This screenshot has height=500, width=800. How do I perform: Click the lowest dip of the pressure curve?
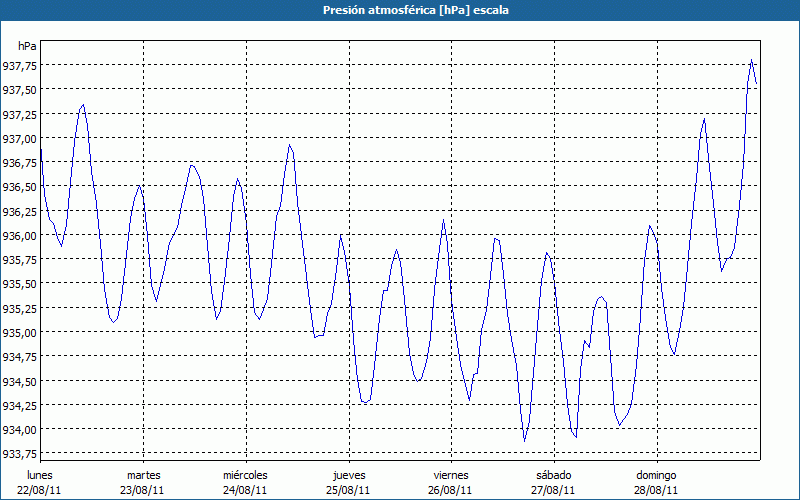[x=524, y=440]
